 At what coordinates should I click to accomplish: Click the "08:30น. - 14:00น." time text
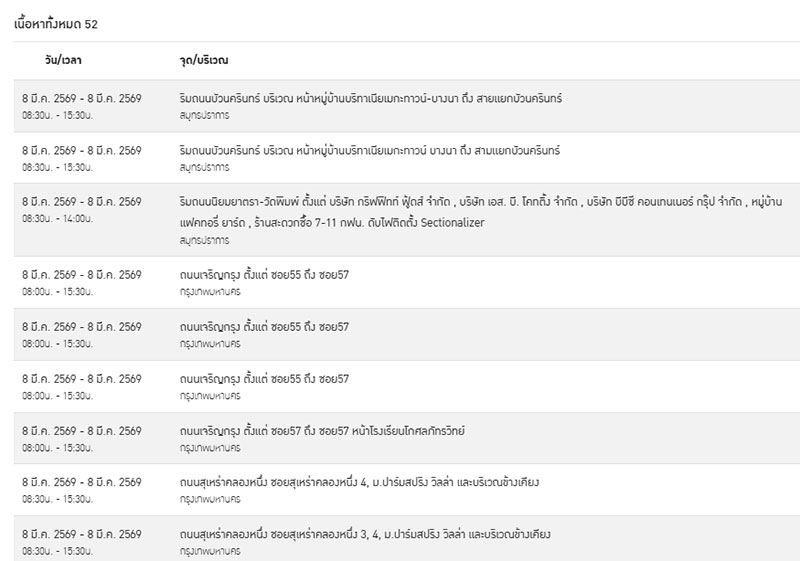(x=57, y=217)
